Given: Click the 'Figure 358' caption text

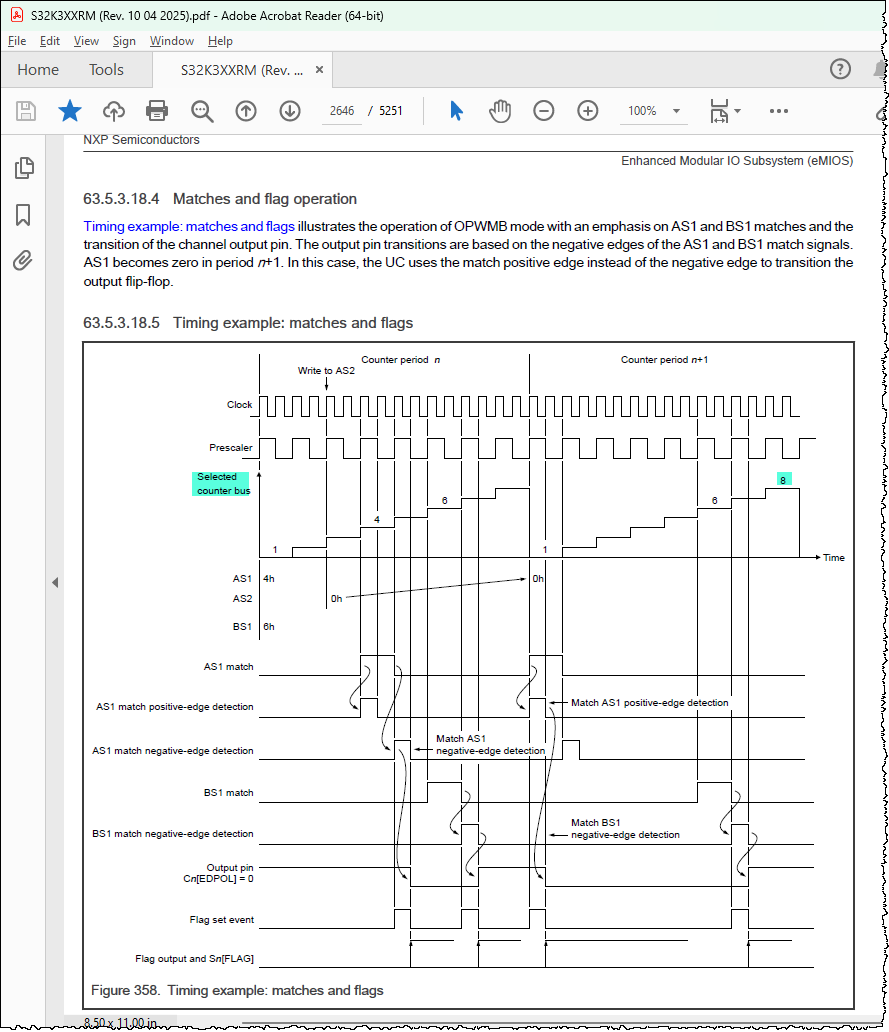Looking at the screenshot, I should click(237, 991).
